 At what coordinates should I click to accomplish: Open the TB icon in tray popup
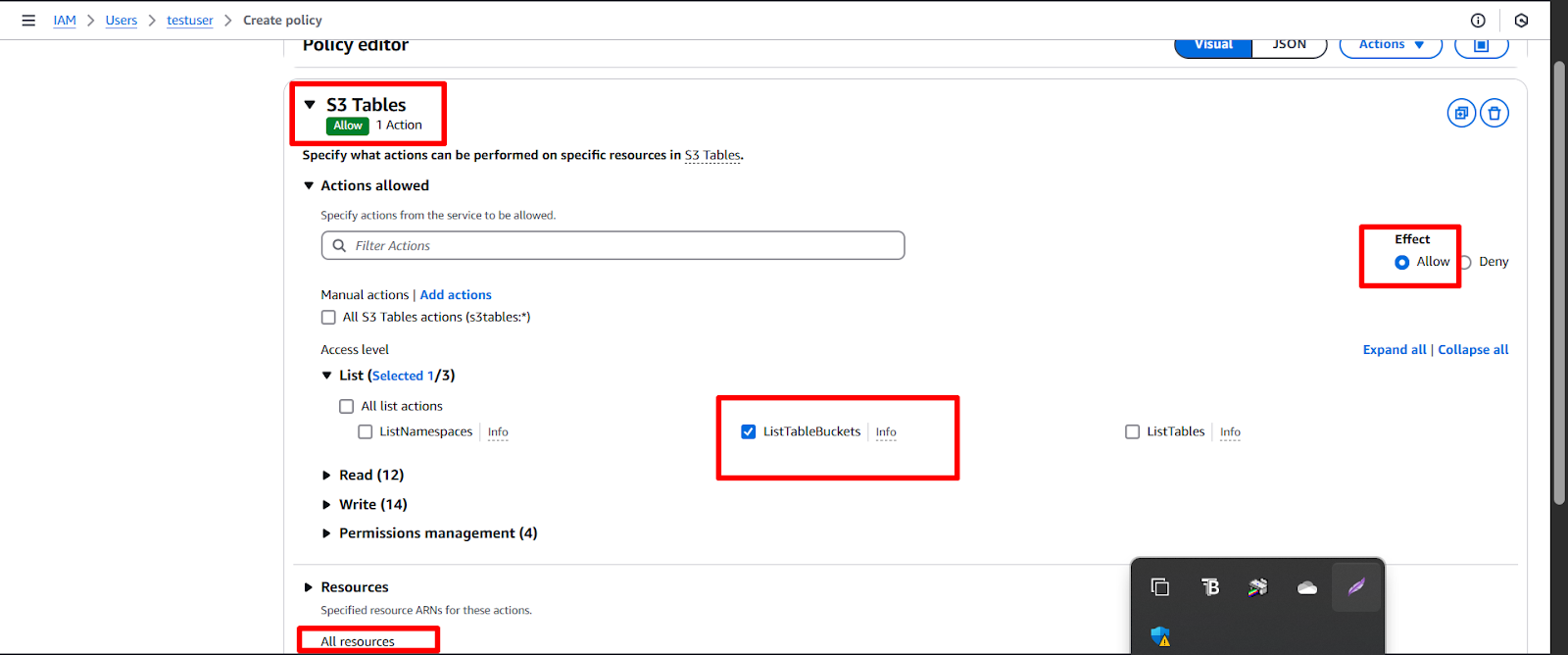click(x=1209, y=586)
